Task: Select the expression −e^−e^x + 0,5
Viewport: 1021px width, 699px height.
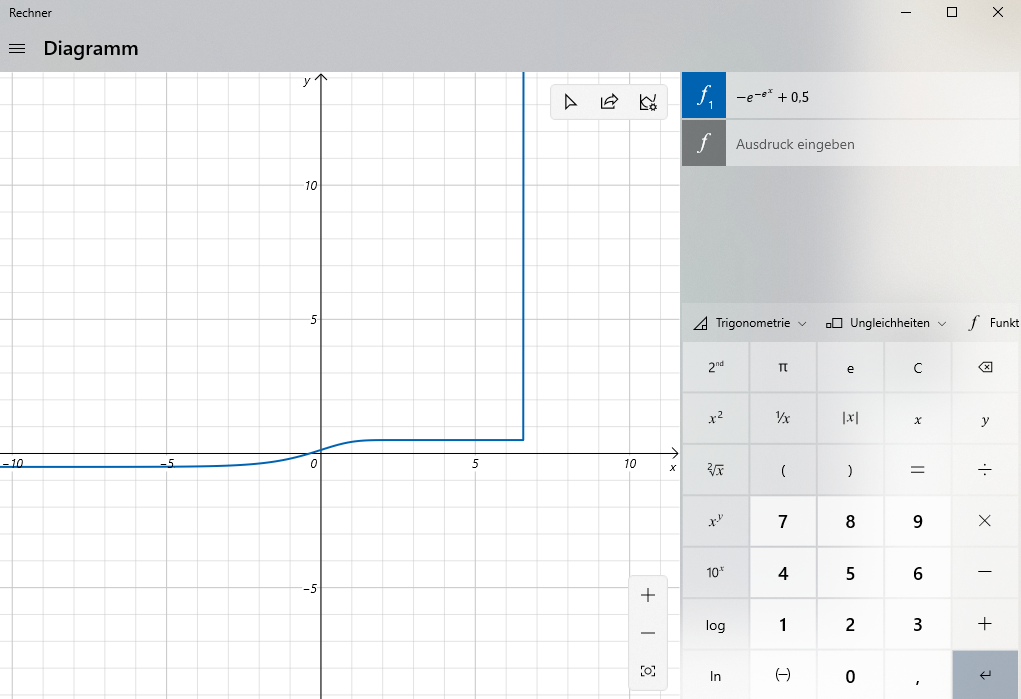Action: [x=772, y=96]
